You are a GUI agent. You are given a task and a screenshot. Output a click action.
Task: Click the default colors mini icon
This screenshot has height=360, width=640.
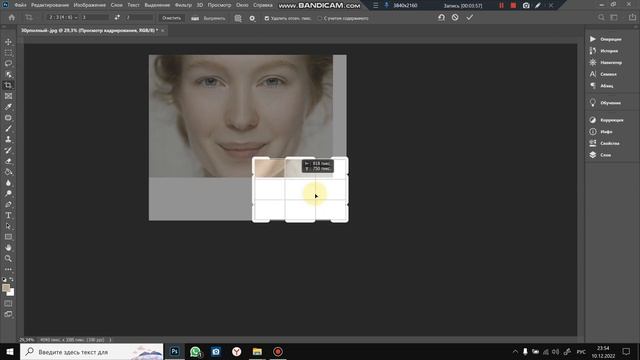[4, 280]
